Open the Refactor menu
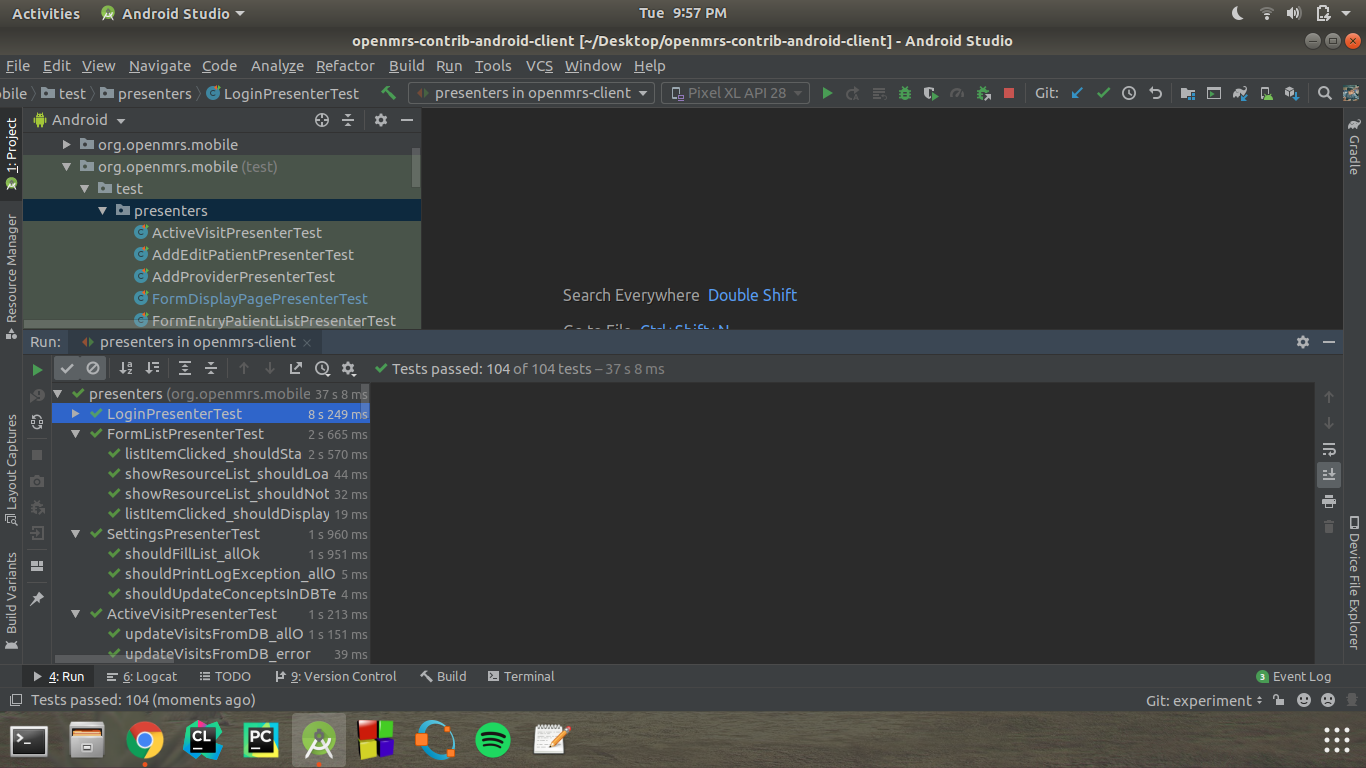Image resolution: width=1366 pixels, height=768 pixels. tap(345, 66)
